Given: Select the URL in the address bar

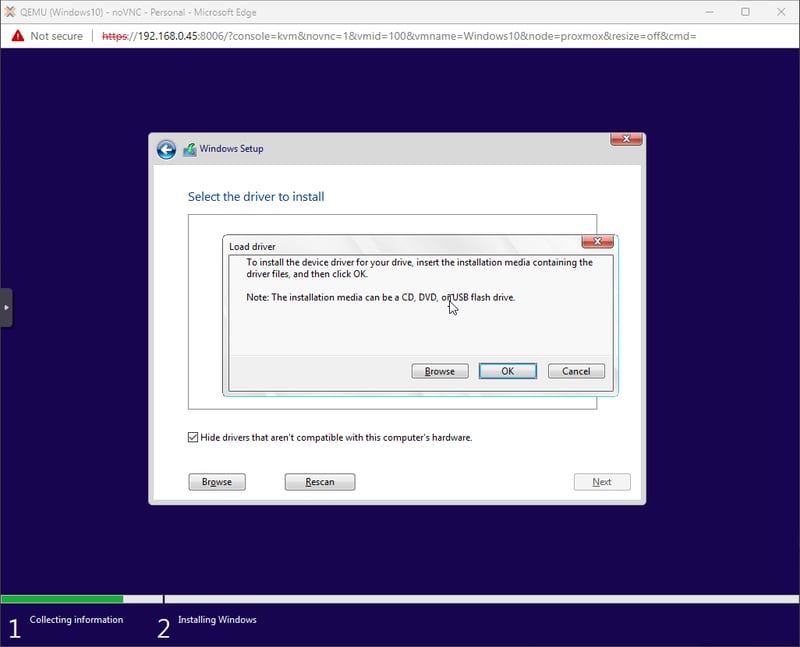Looking at the screenshot, I should pyautogui.click(x=400, y=36).
